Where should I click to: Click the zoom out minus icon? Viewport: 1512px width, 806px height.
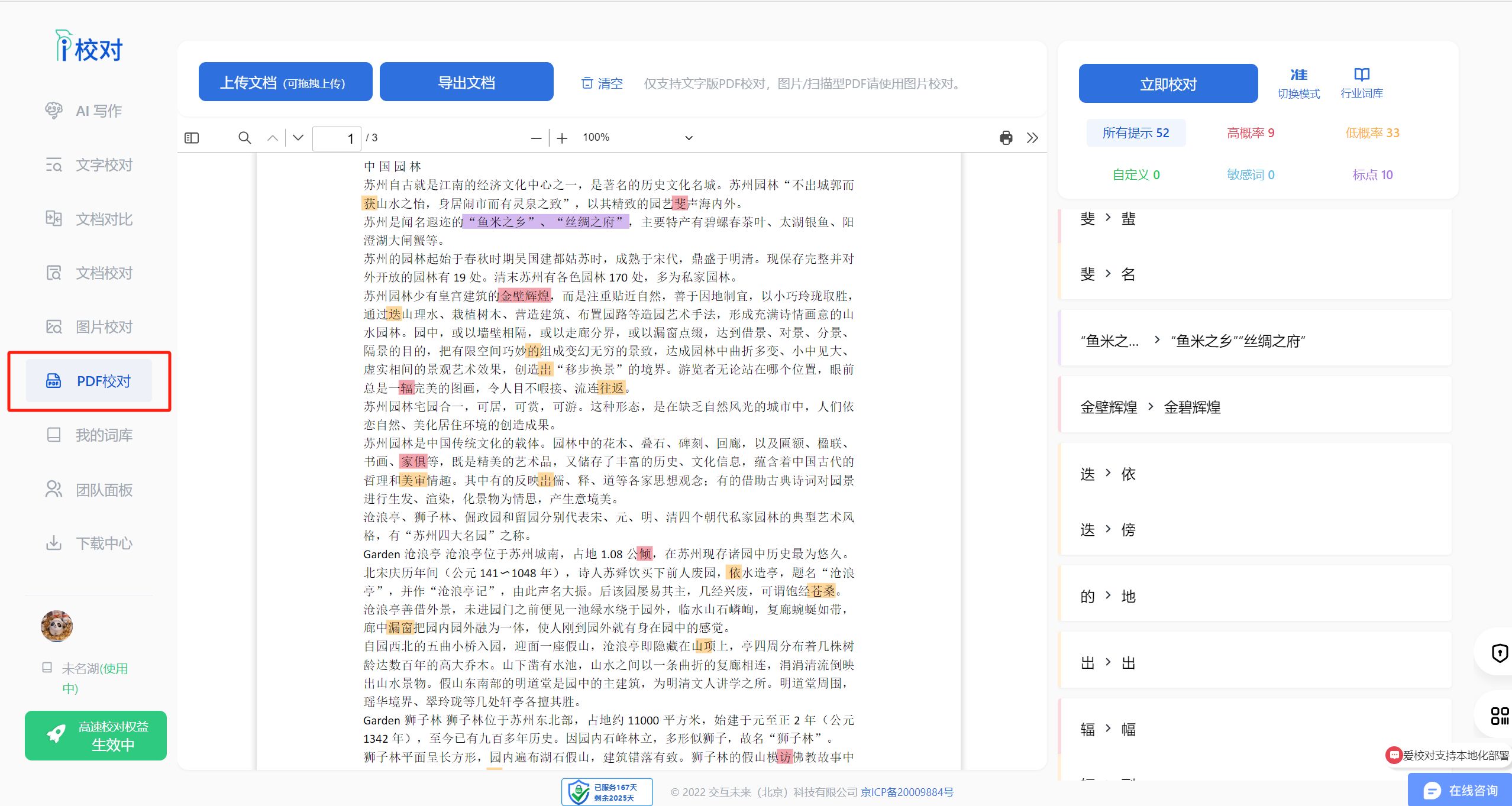coord(536,138)
